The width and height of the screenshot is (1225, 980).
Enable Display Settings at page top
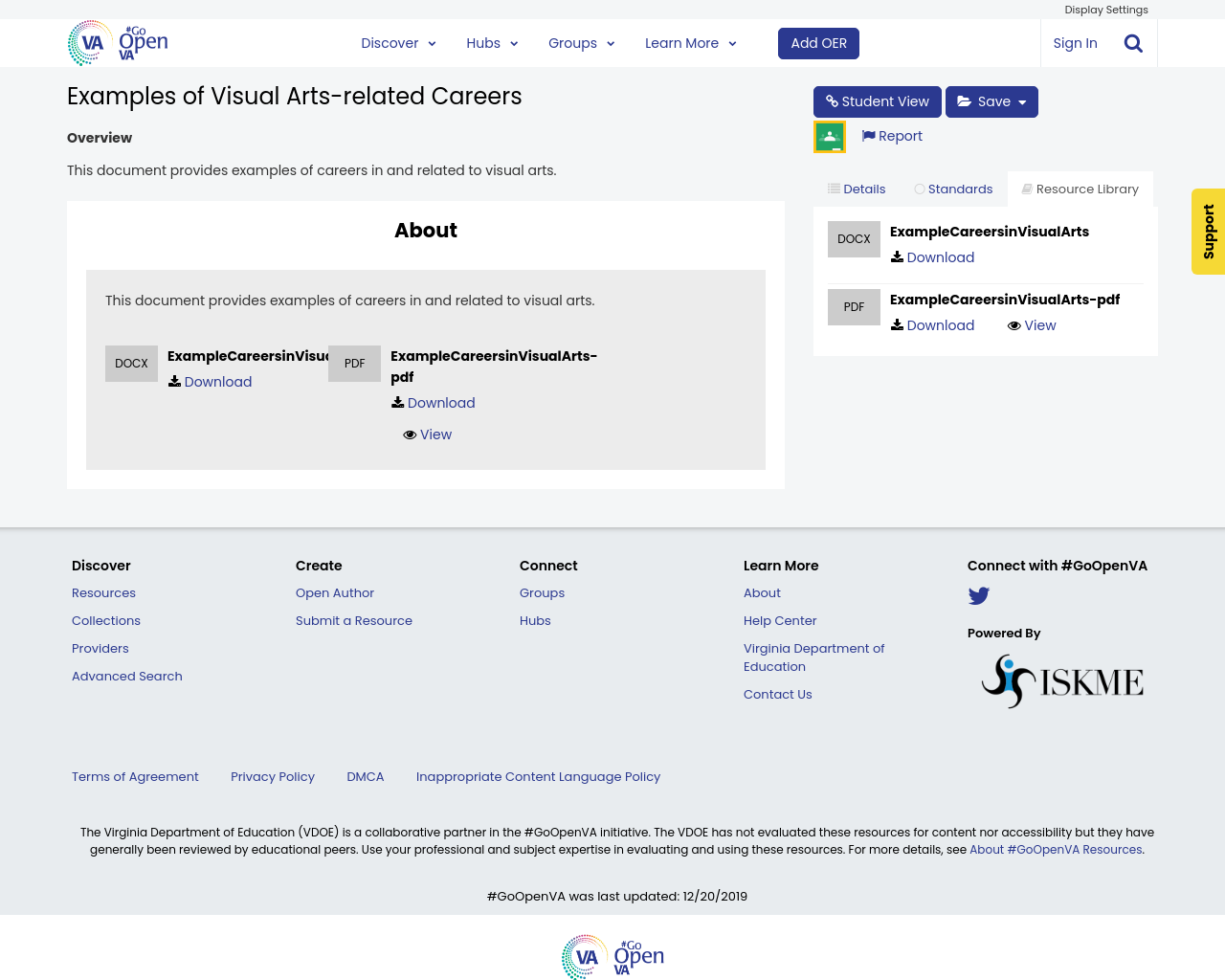click(x=1105, y=9)
